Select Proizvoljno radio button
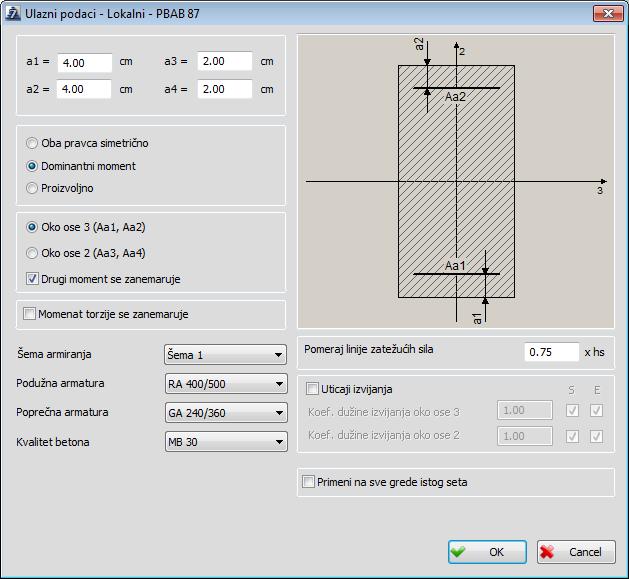This screenshot has height=579, width=629. click(32, 188)
